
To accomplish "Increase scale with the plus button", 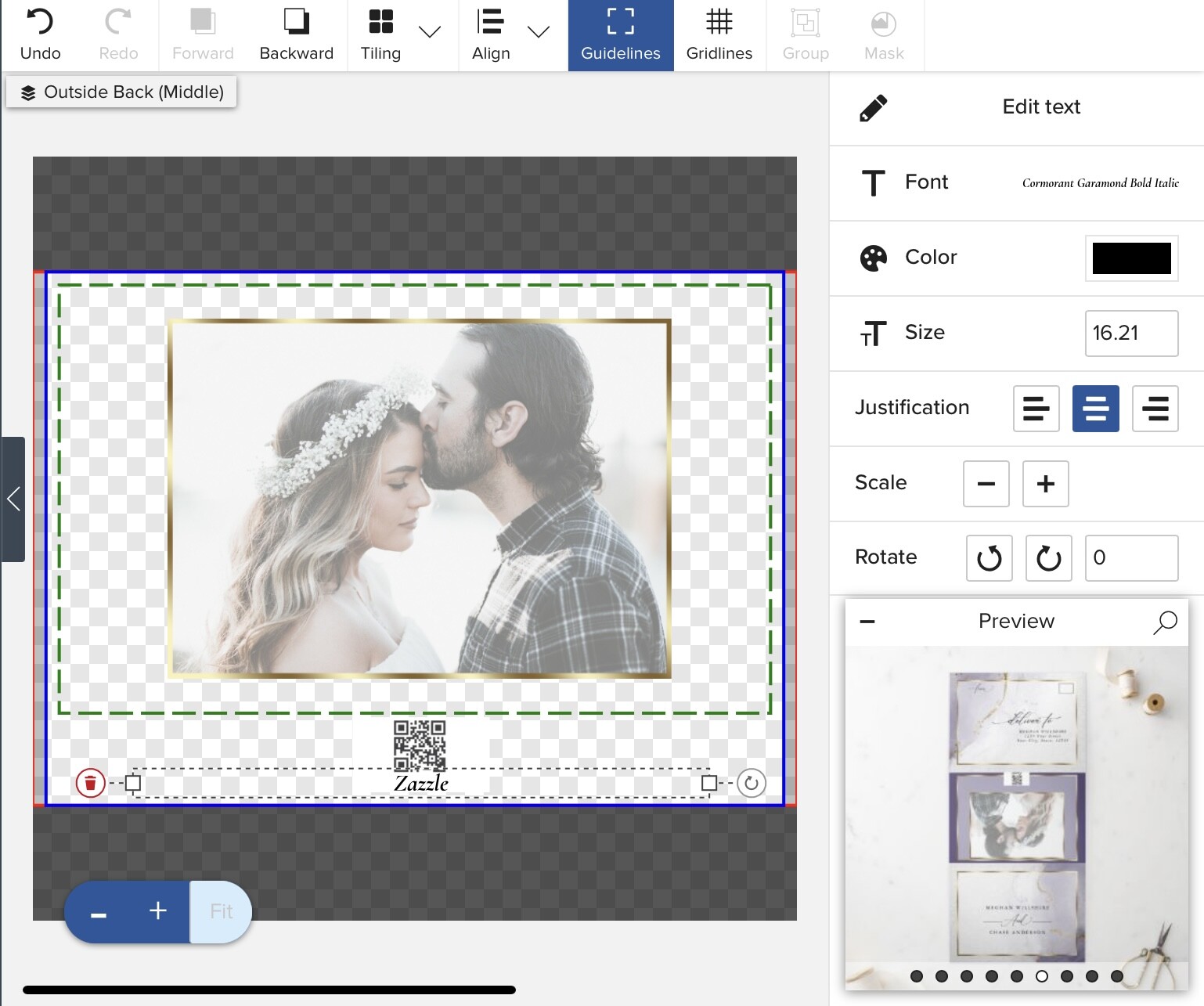I will click(1045, 484).
